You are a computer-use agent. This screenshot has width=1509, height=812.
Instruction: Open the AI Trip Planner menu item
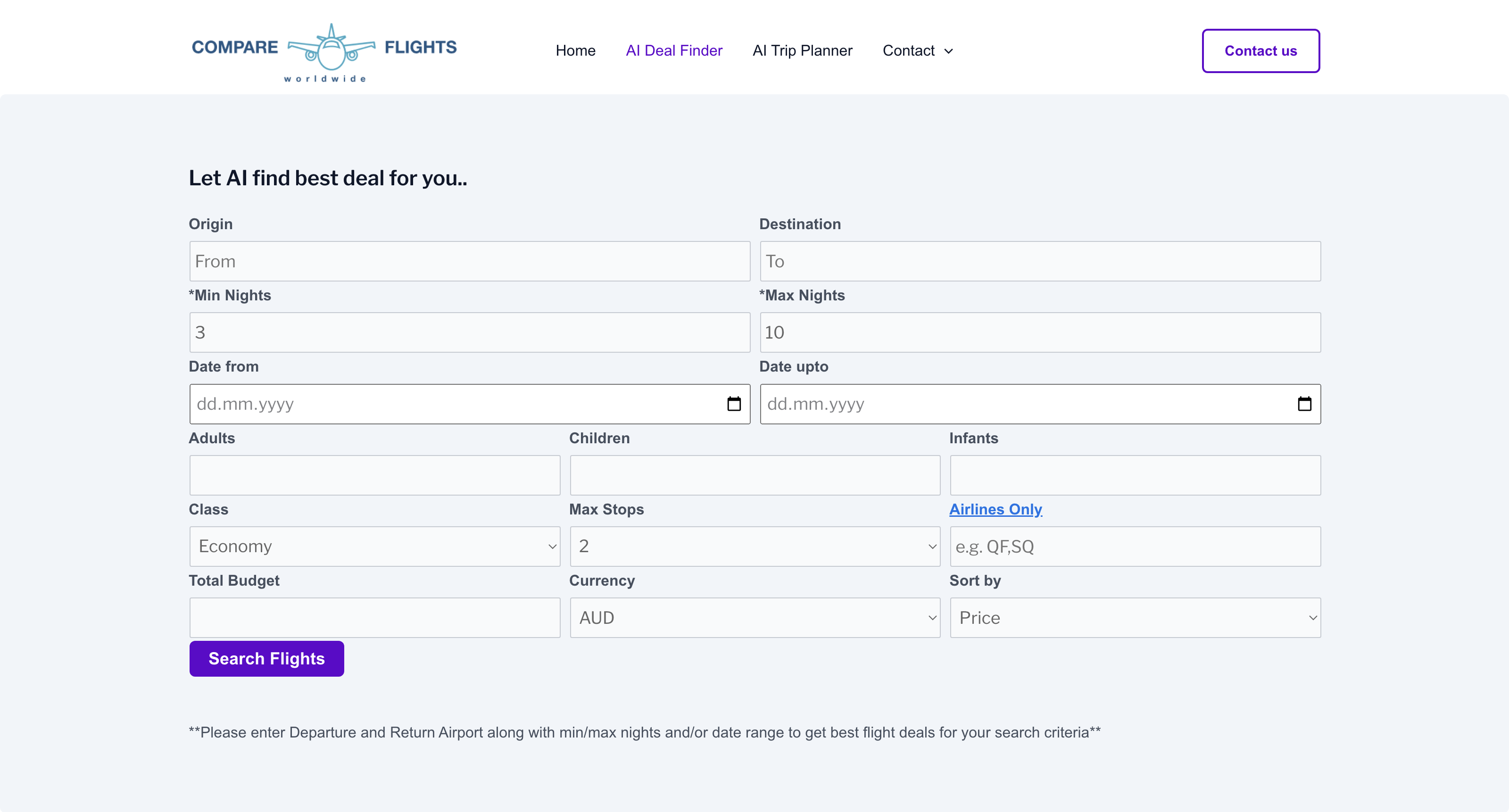coord(802,51)
